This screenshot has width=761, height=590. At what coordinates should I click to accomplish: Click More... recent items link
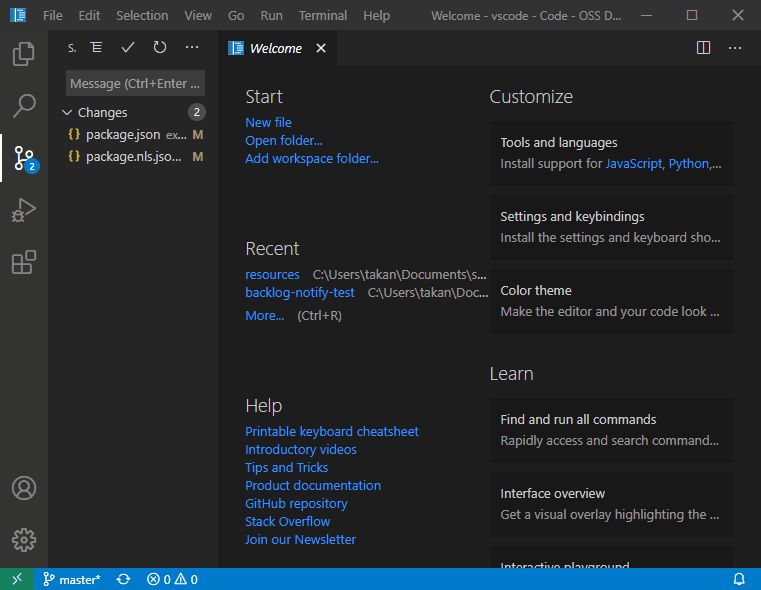pos(265,315)
